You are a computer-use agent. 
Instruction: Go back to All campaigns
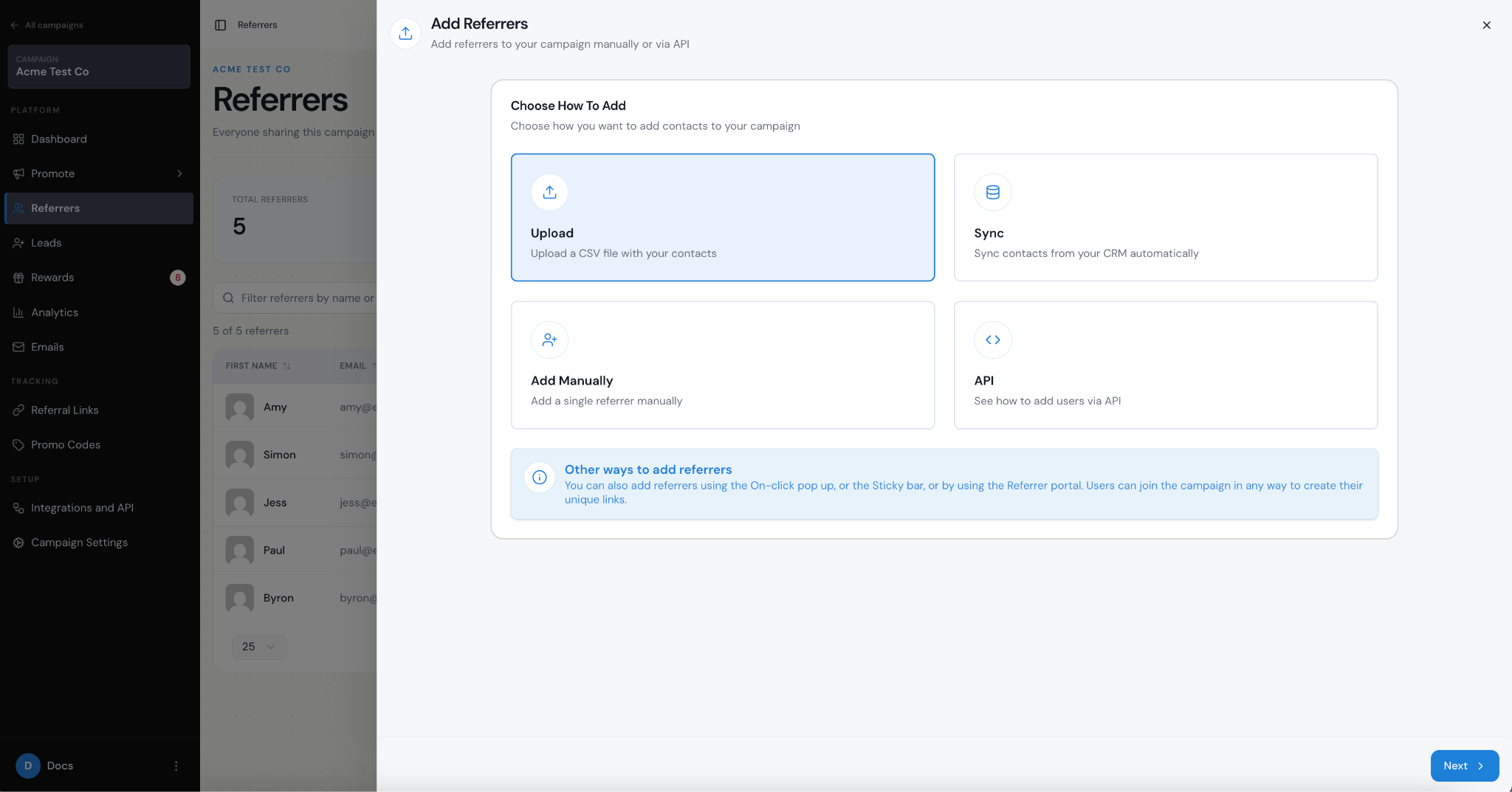tap(47, 25)
